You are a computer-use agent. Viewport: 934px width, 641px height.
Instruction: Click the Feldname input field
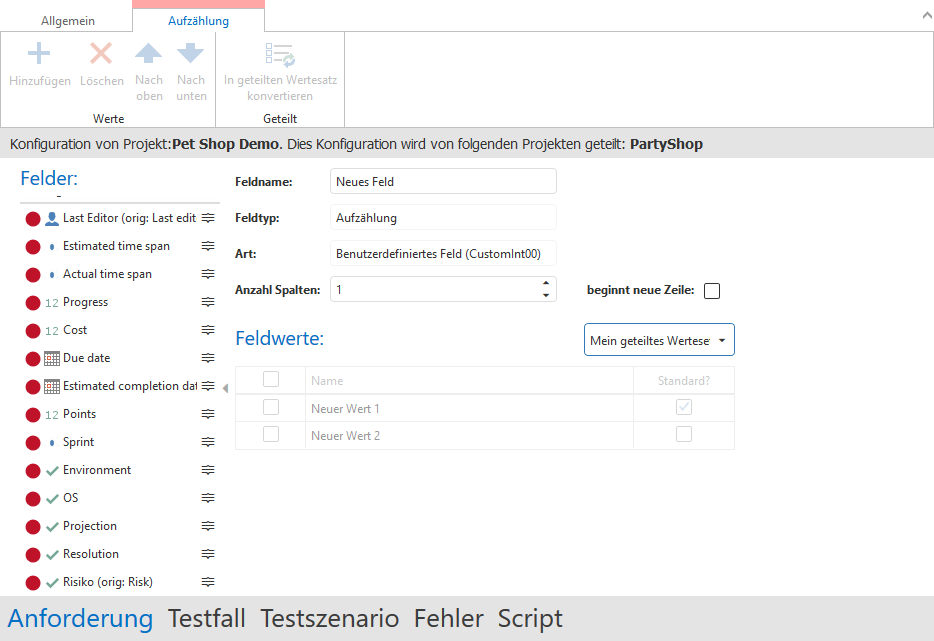(442, 181)
